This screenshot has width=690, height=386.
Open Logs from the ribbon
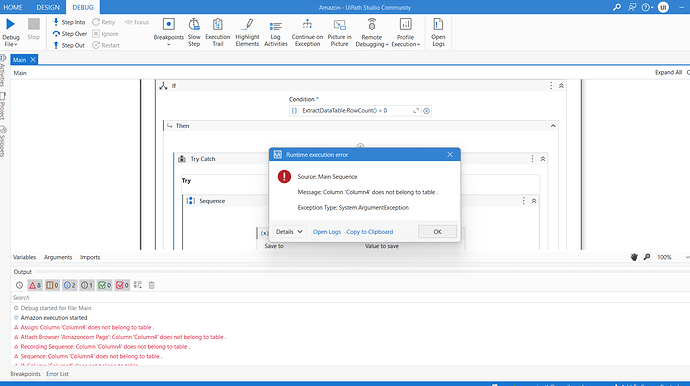tap(438, 32)
